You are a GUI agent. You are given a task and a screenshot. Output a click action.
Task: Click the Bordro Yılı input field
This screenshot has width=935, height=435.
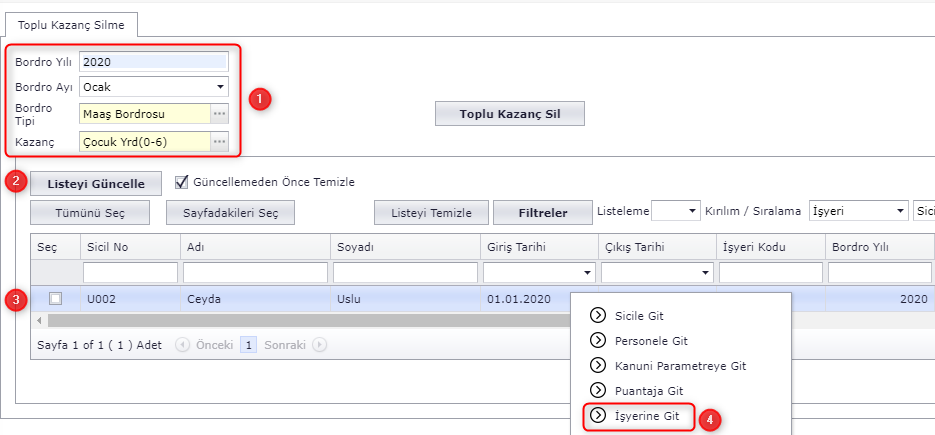tap(153, 61)
